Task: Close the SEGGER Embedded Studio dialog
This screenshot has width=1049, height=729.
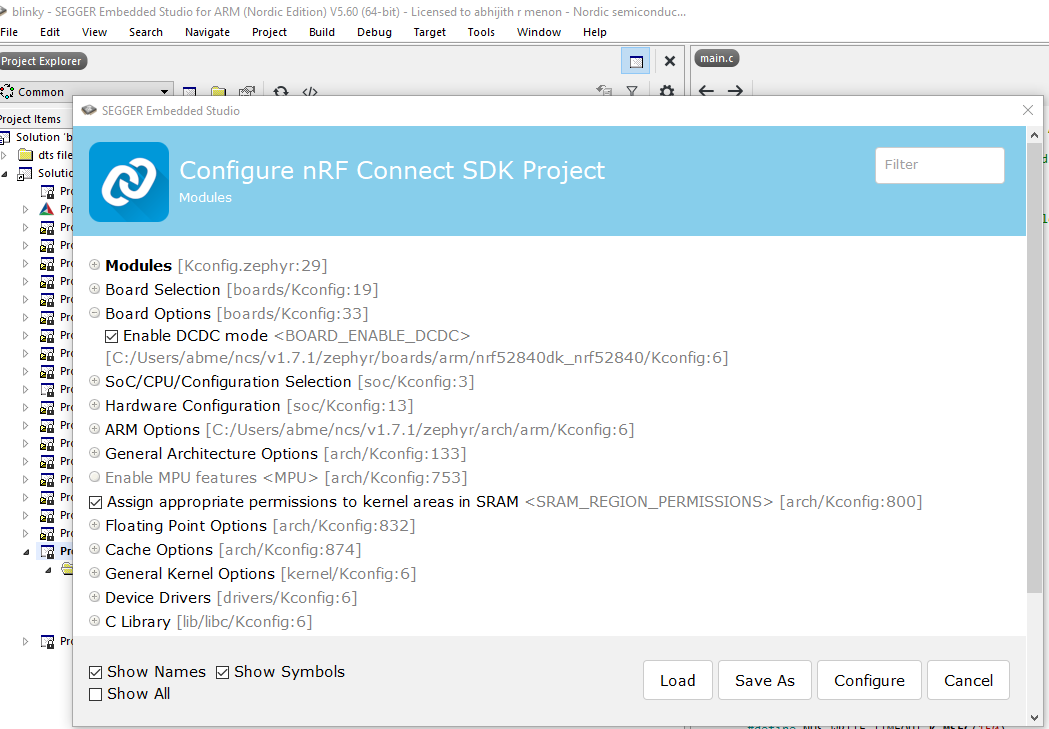Action: 1028,110
